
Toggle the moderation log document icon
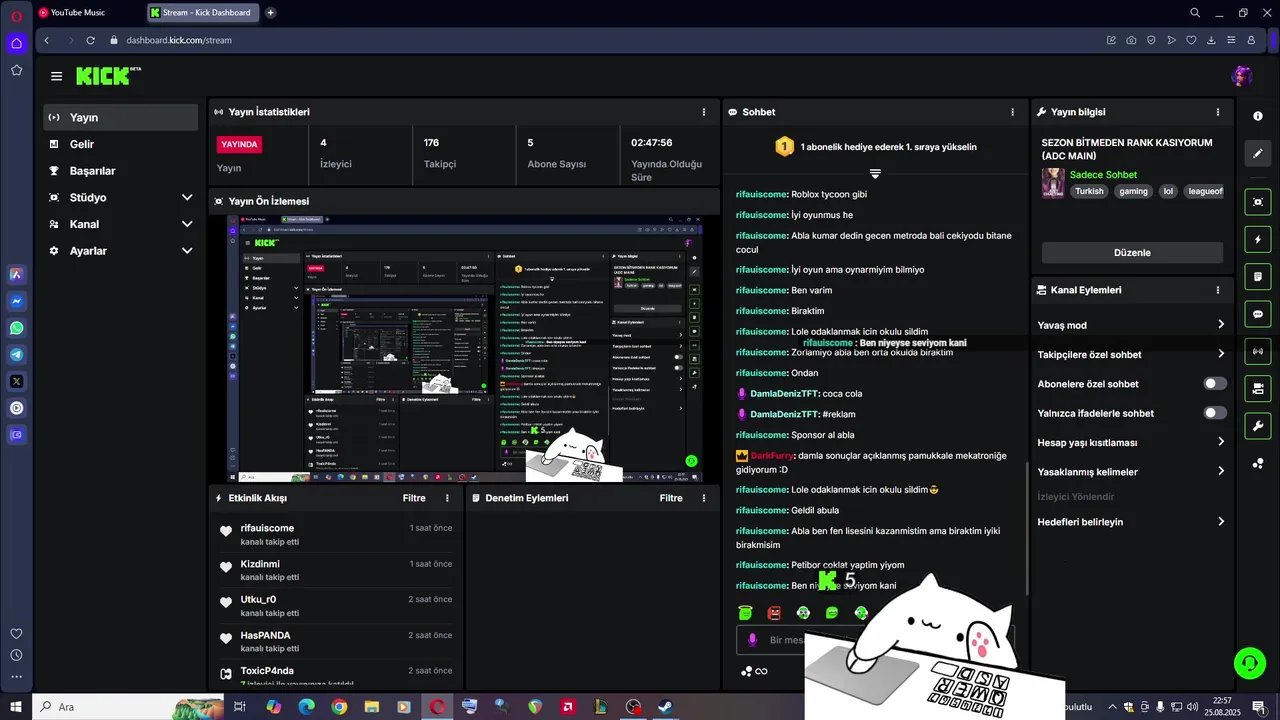pos(1258,276)
